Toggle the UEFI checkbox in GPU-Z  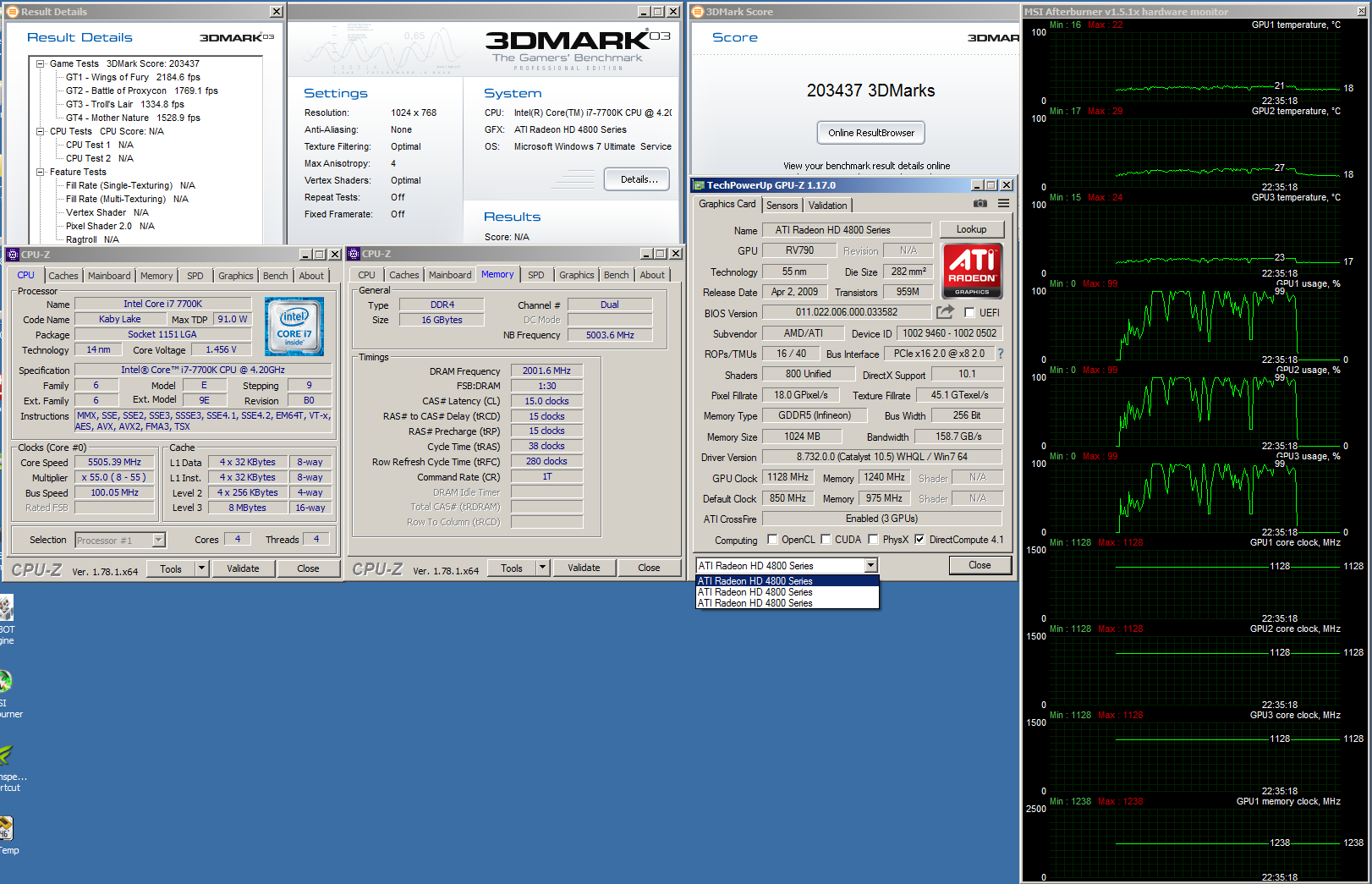point(969,312)
